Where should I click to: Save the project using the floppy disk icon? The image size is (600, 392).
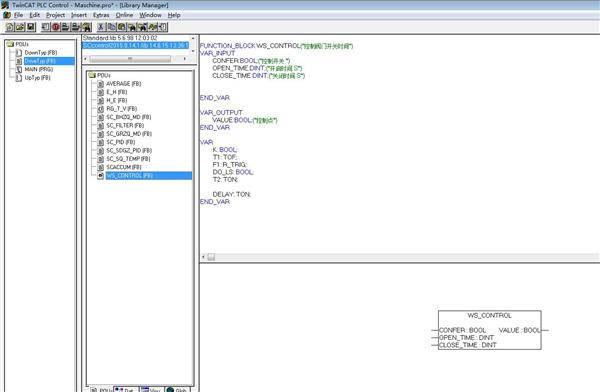coord(31,27)
